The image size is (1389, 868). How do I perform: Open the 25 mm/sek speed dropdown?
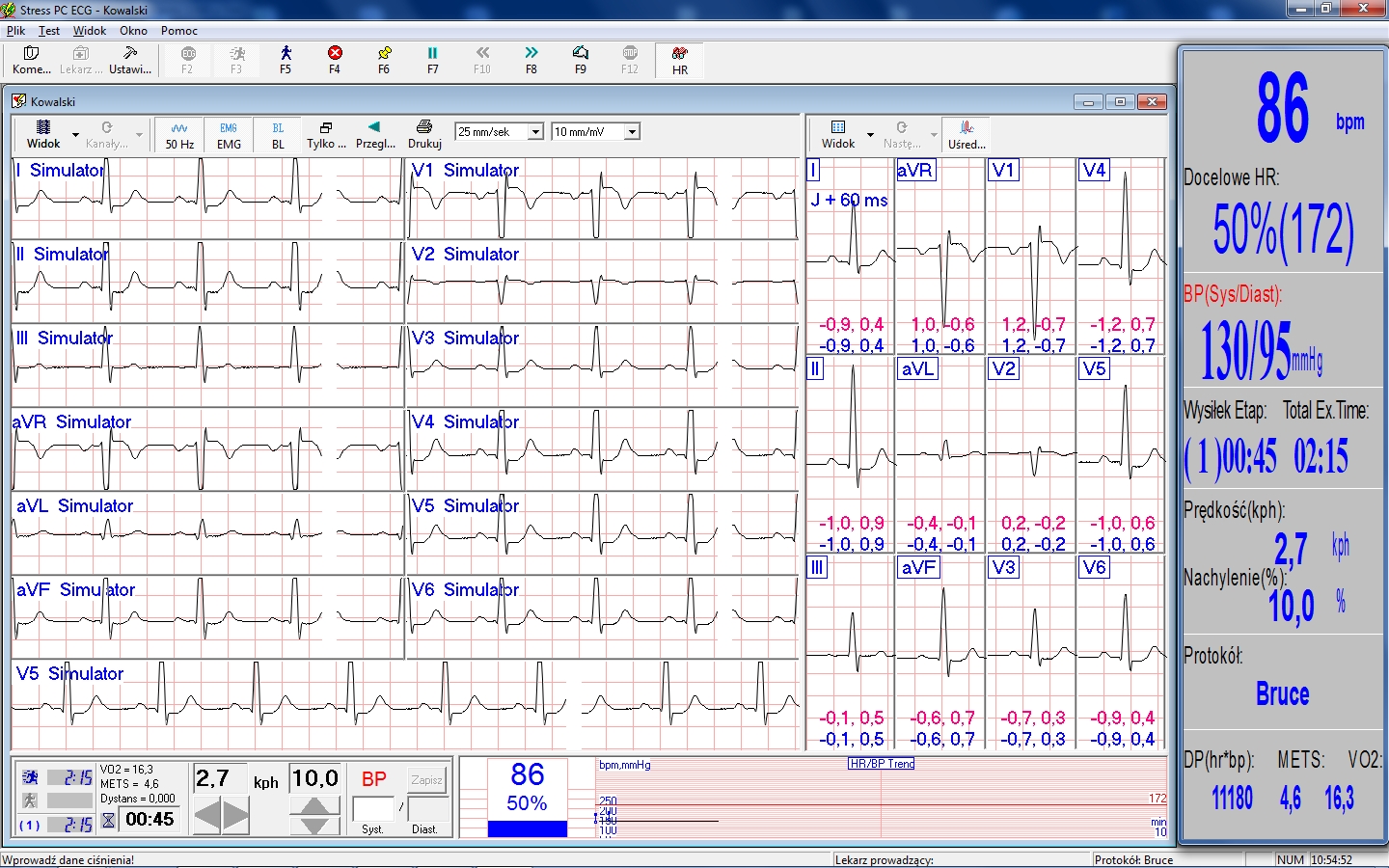pos(536,132)
